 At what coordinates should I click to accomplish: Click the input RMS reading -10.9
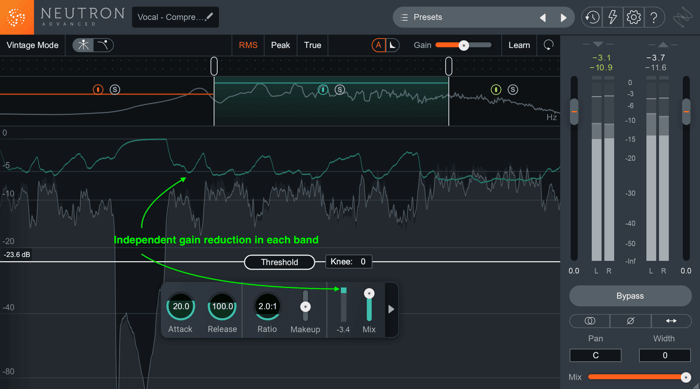tap(601, 67)
